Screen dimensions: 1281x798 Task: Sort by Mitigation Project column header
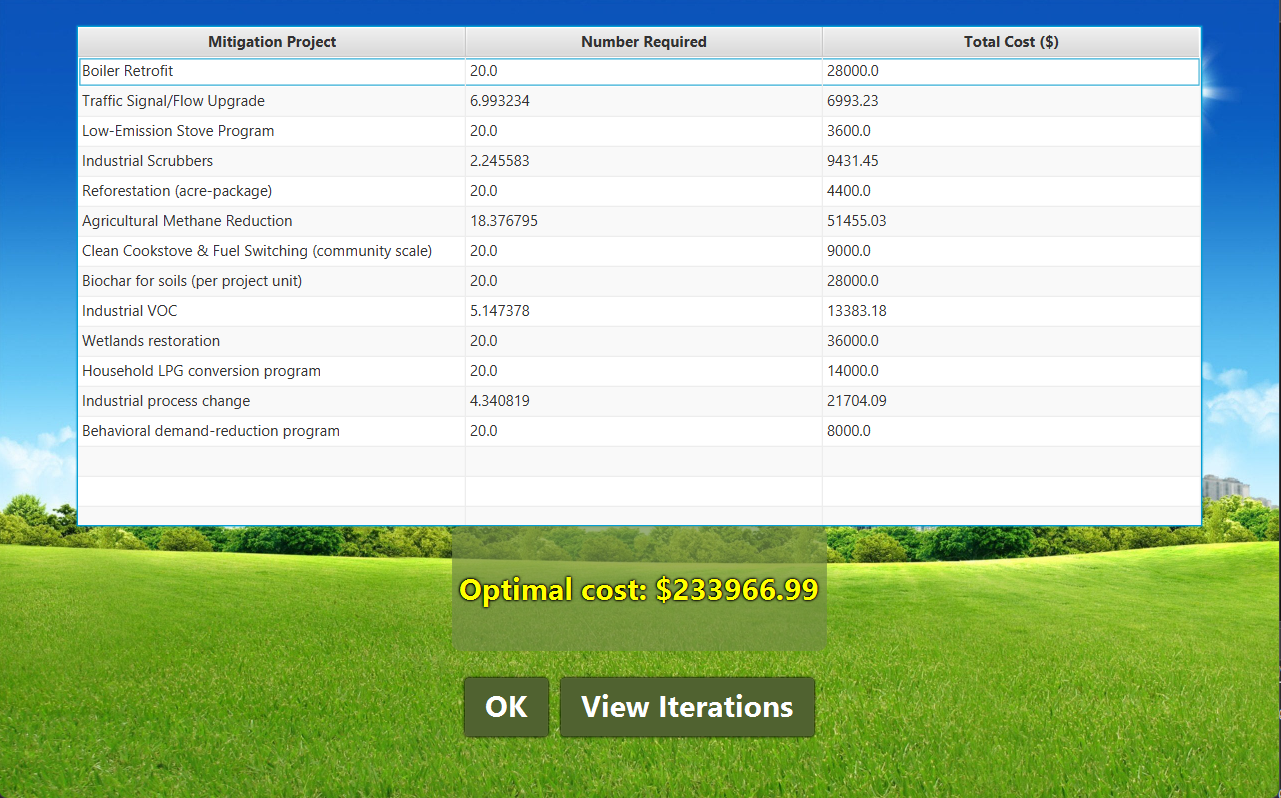pos(272,42)
